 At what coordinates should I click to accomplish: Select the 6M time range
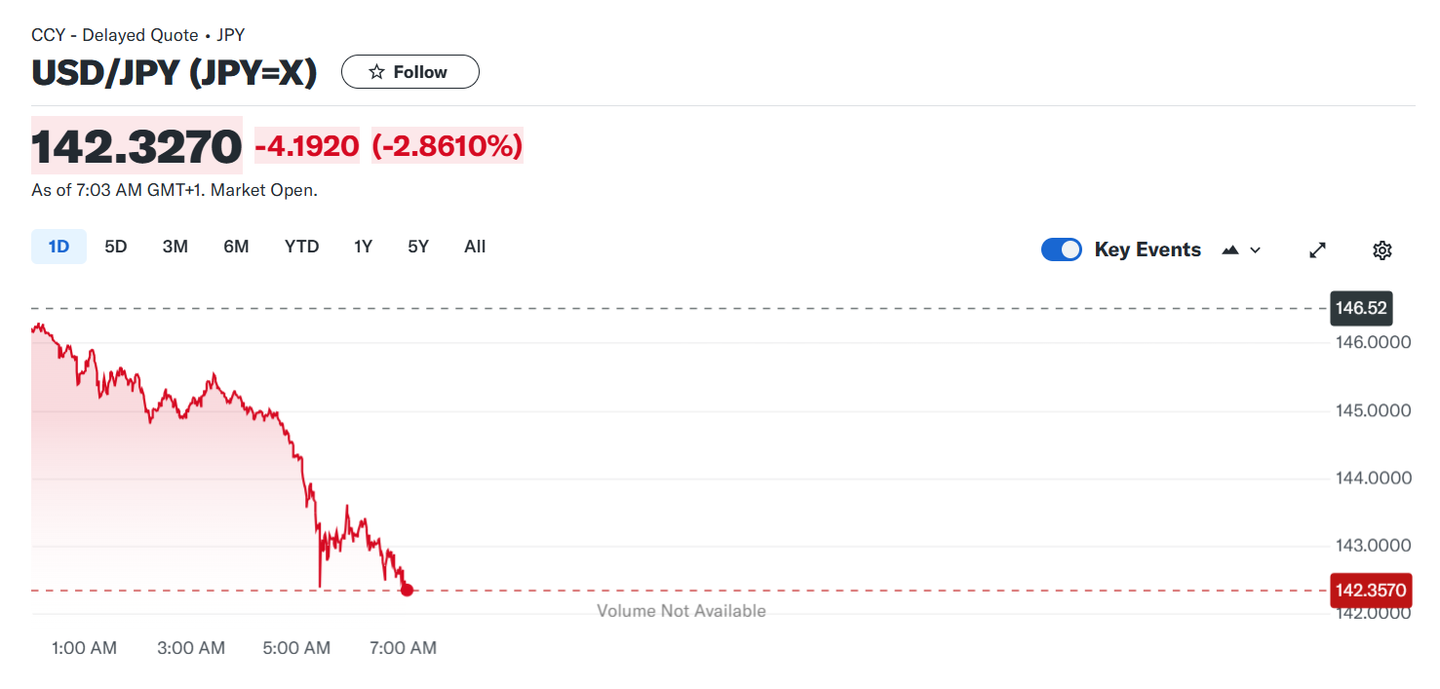click(236, 246)
